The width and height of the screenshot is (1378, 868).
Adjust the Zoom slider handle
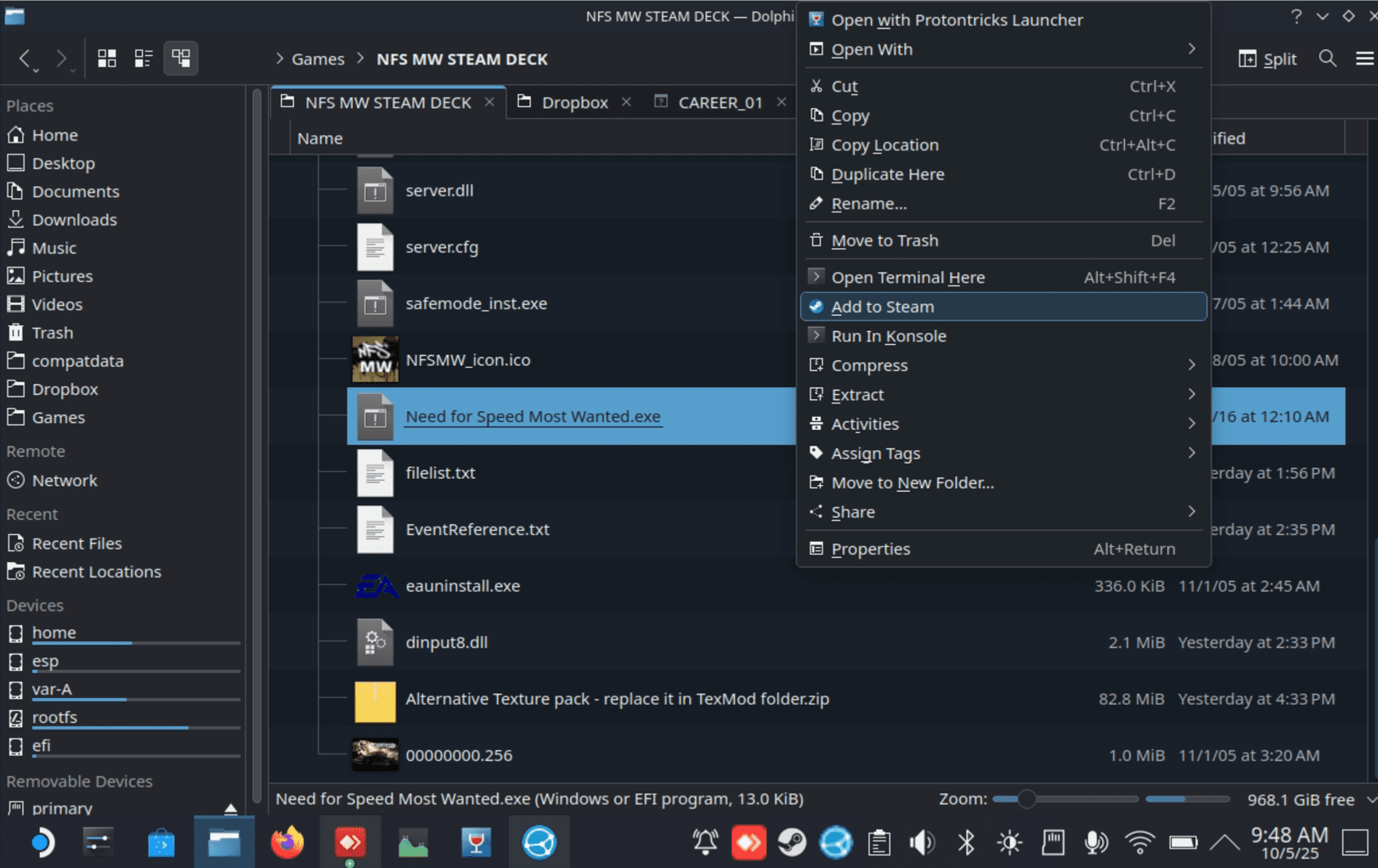coord(1026,799)
